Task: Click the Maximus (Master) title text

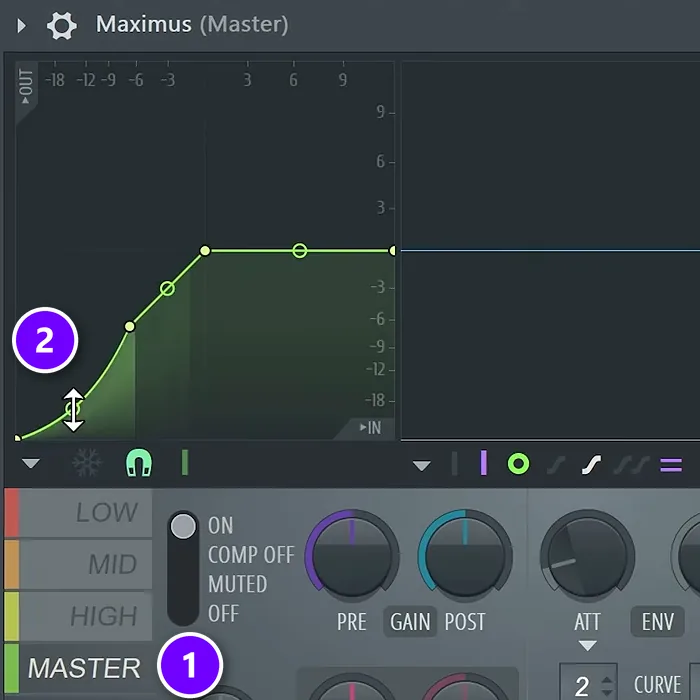Action: pyautogui.click(x=192, y=25)
